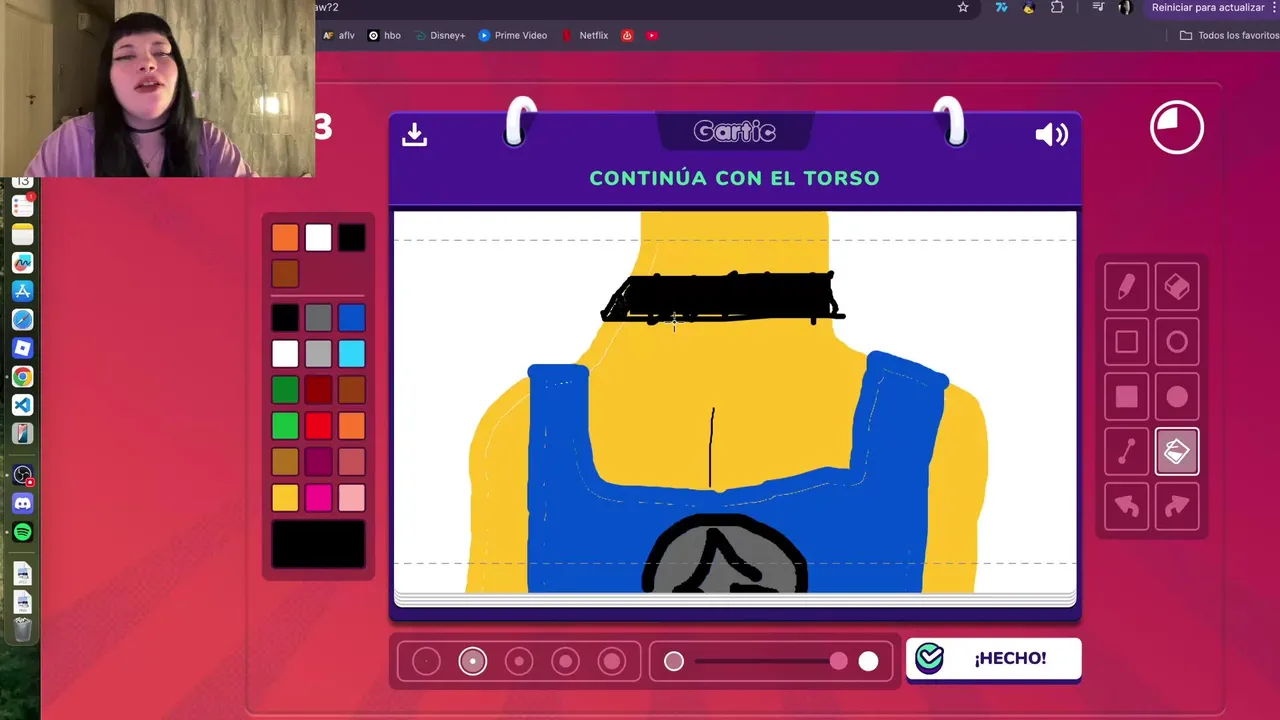Screen dimensions: 1280x720
Task: Choose the dark gray palette color
Action: click(318, 318)
